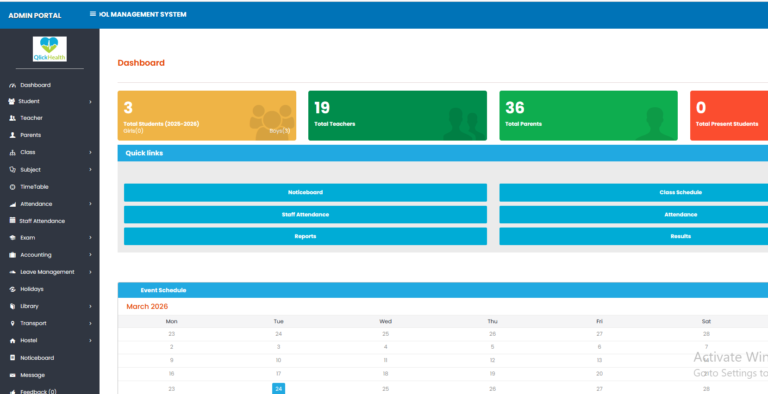
Task: Click the Noticeboard quick link button
Action: tap(305, 193)
